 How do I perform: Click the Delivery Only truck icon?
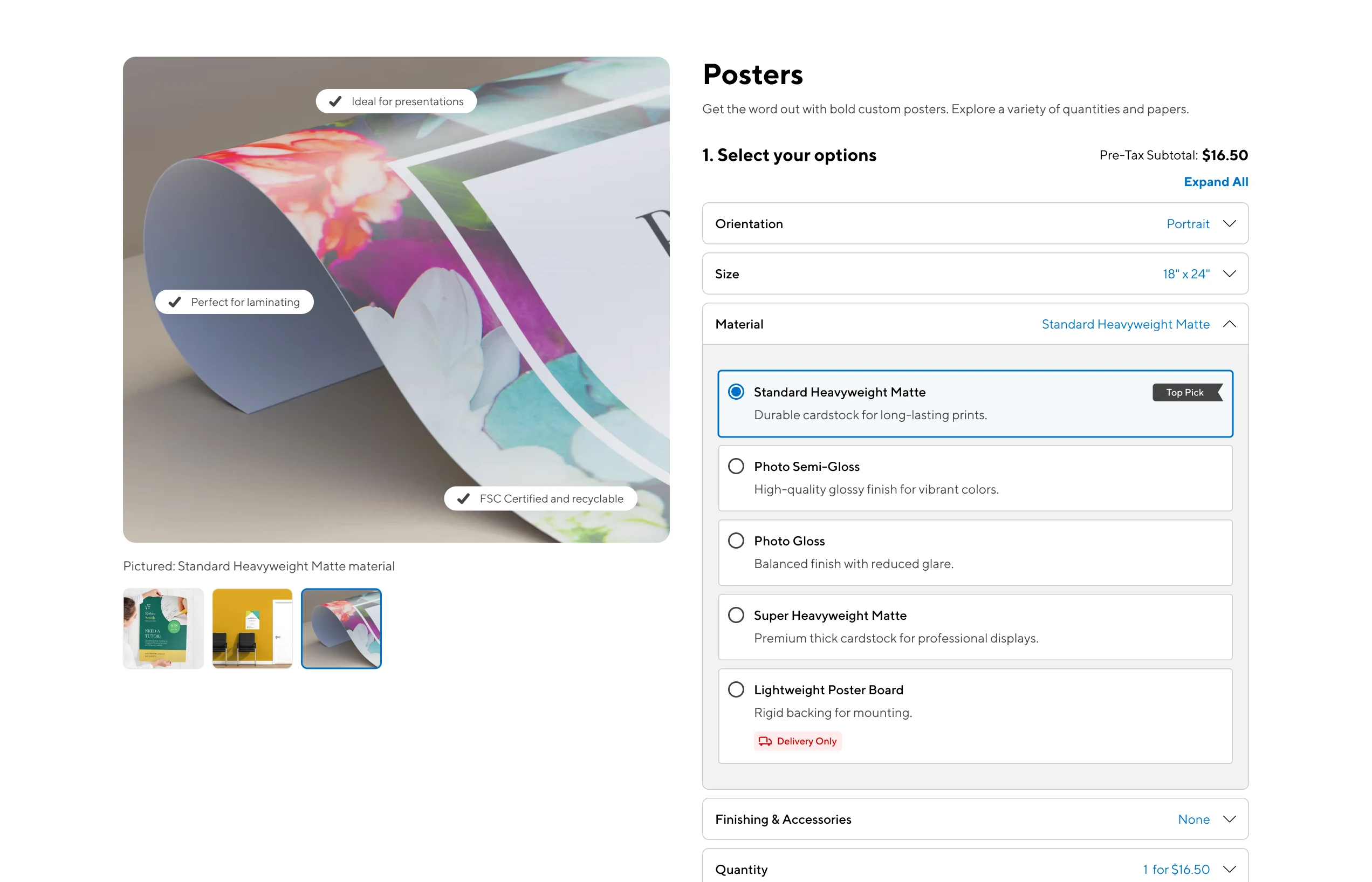(765, 741)
